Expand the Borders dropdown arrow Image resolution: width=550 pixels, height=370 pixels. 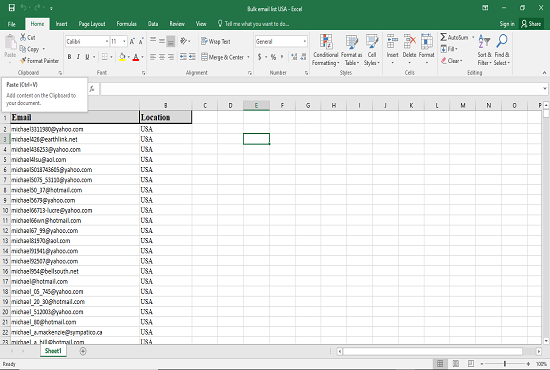point(112,57)
